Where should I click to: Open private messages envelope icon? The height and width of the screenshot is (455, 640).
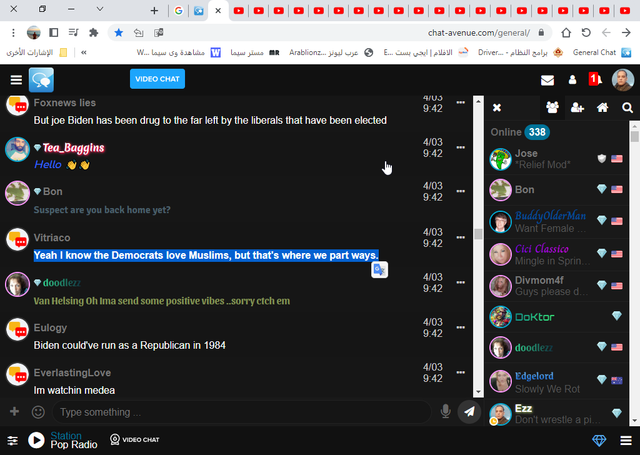[x=547, y=80]
